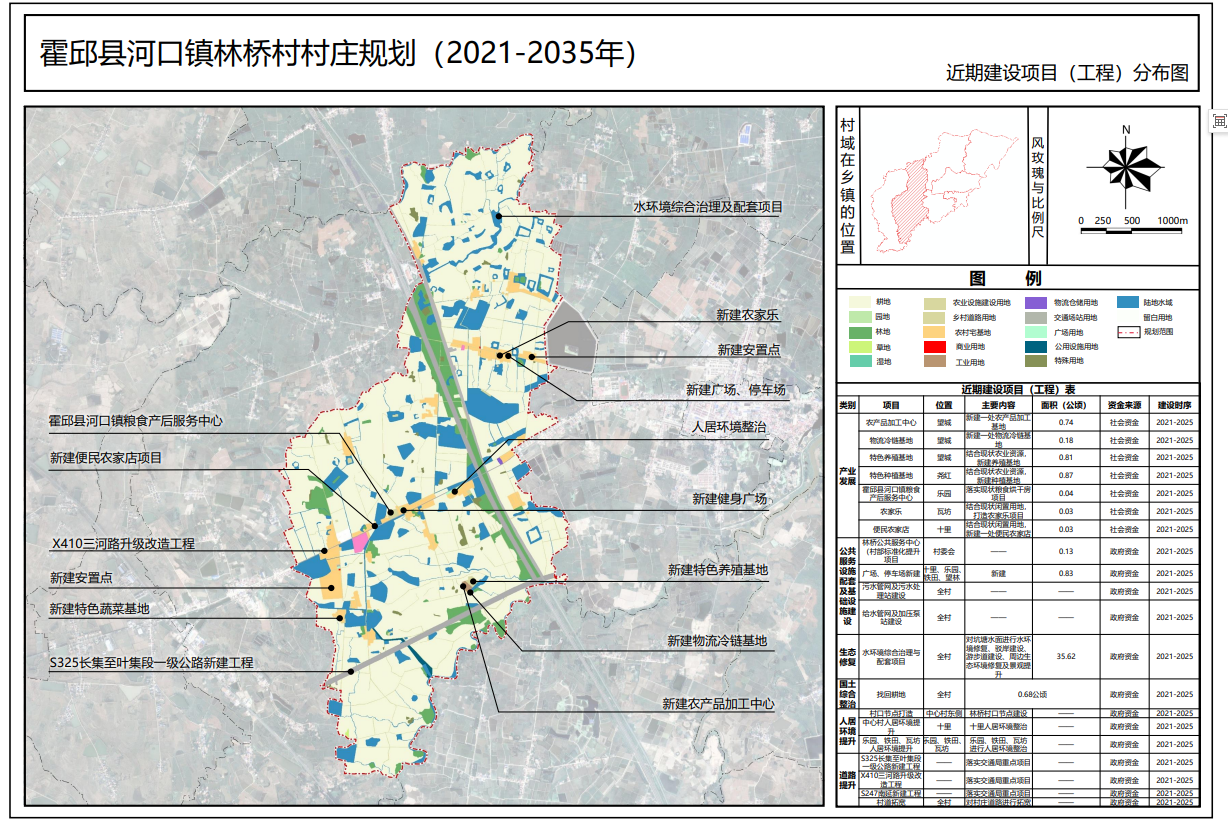The image size is (1228, 823).
Task: Click the vertical label 村域在乡镇的位置
Action: pyautogui.click(x=847, y=185)
